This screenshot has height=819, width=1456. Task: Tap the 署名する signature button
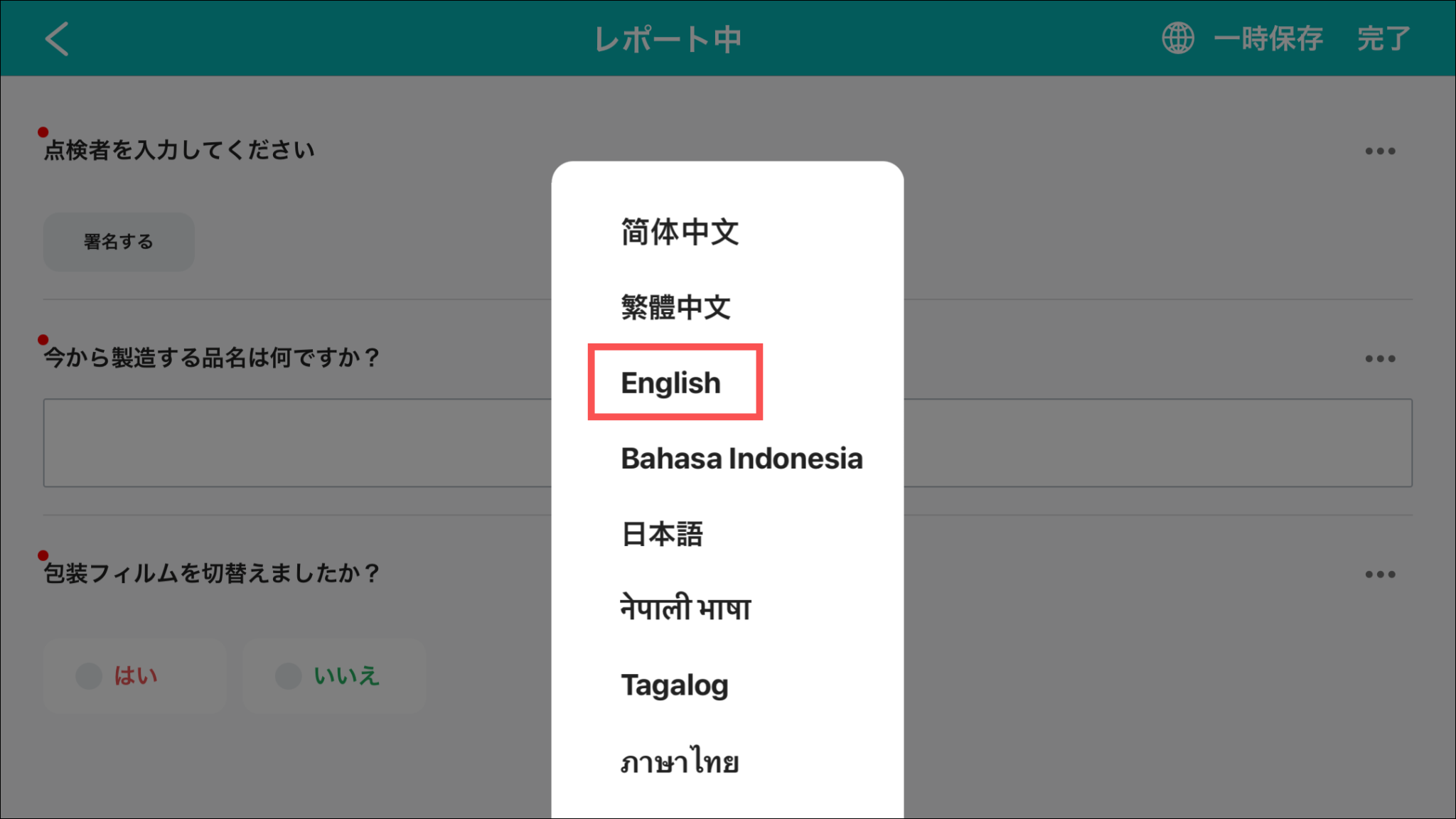pyautogui.click(x=119, y=242)
